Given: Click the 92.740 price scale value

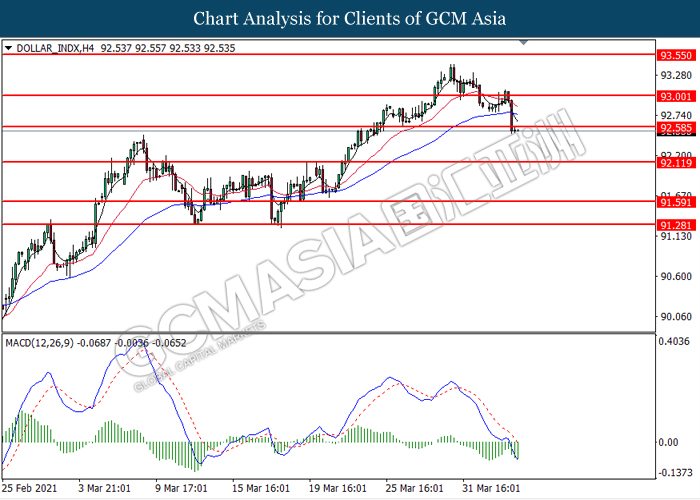Looking at the screenshot, I should click(x=676, y=115).
